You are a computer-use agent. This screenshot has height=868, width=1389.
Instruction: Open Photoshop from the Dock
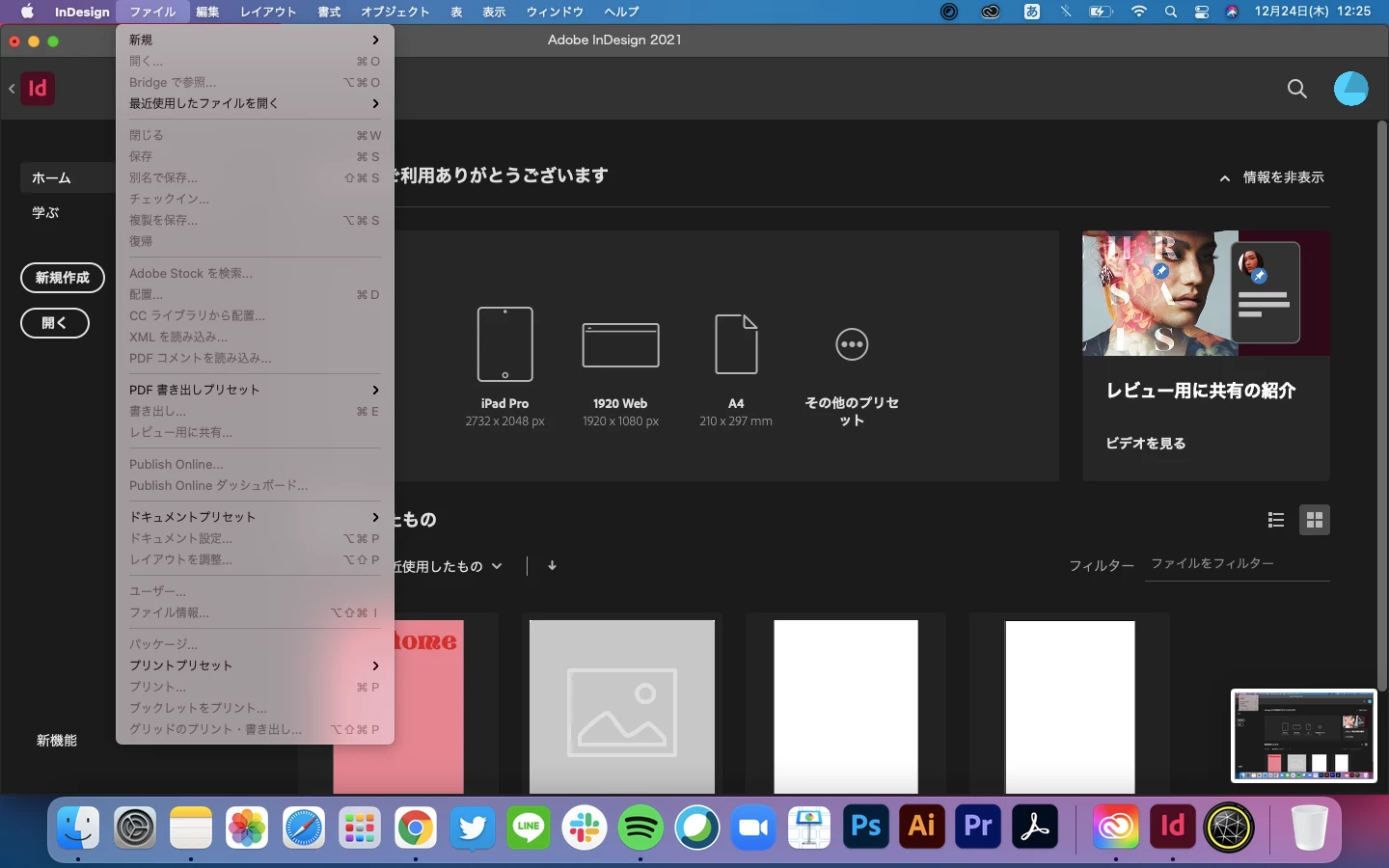tap(865, 827)
